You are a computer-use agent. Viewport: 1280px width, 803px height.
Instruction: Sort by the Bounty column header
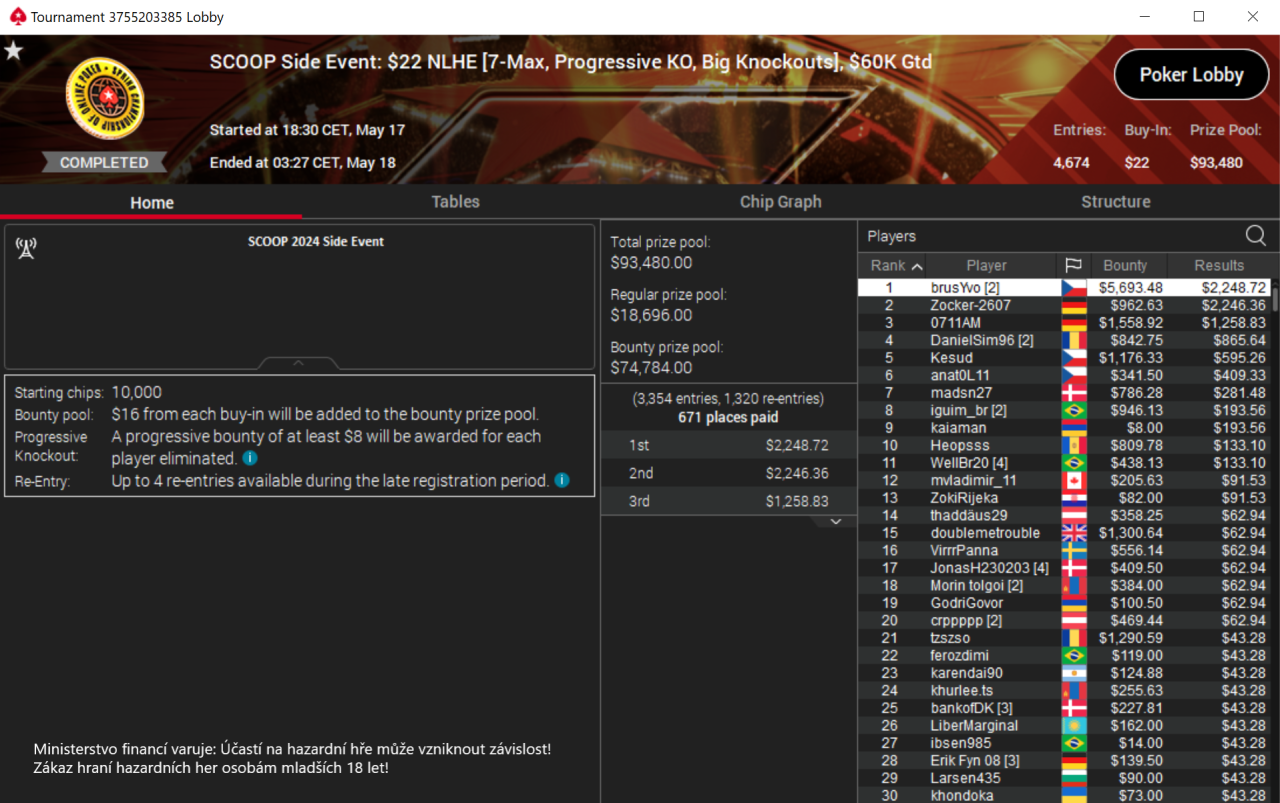coord(1125,265)
